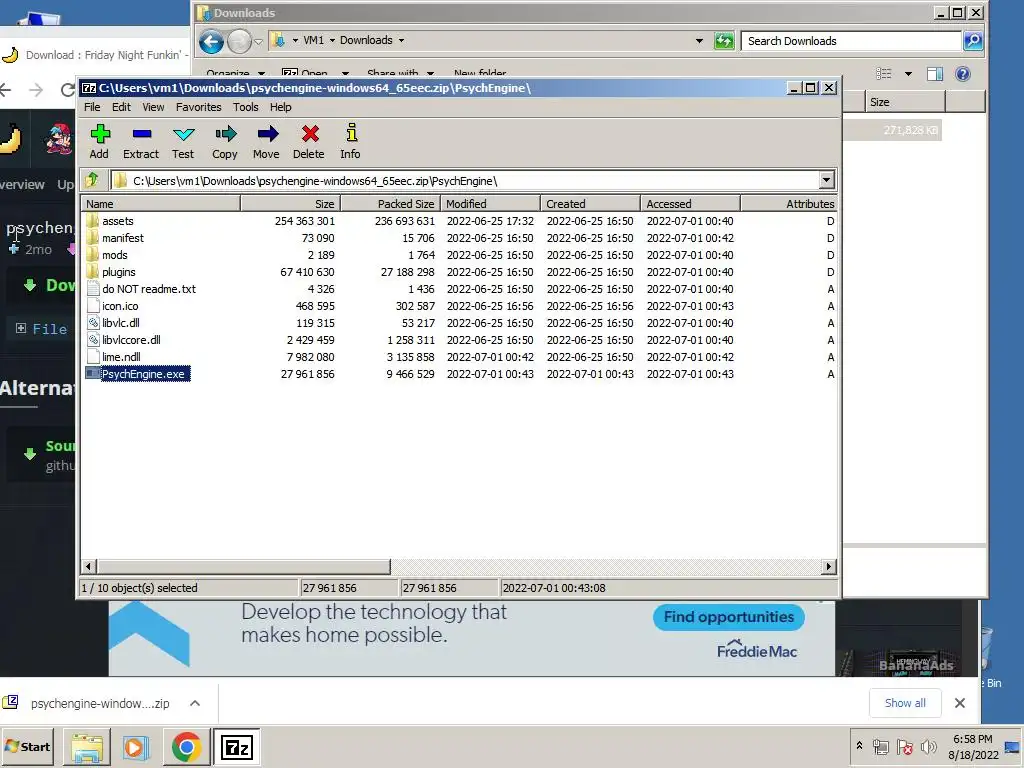Sort by Attributes column
Viewport: 1024px width, 768px height.
tap(789, 204)
